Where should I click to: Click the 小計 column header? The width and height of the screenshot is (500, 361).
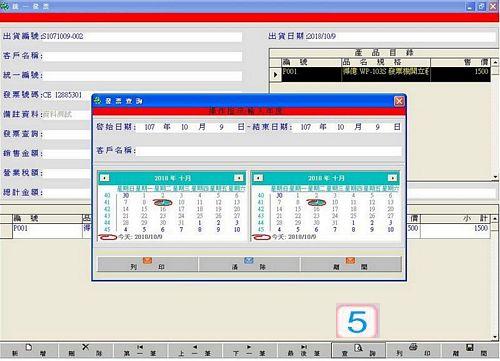pyautogui.click(x=455, y=218)
